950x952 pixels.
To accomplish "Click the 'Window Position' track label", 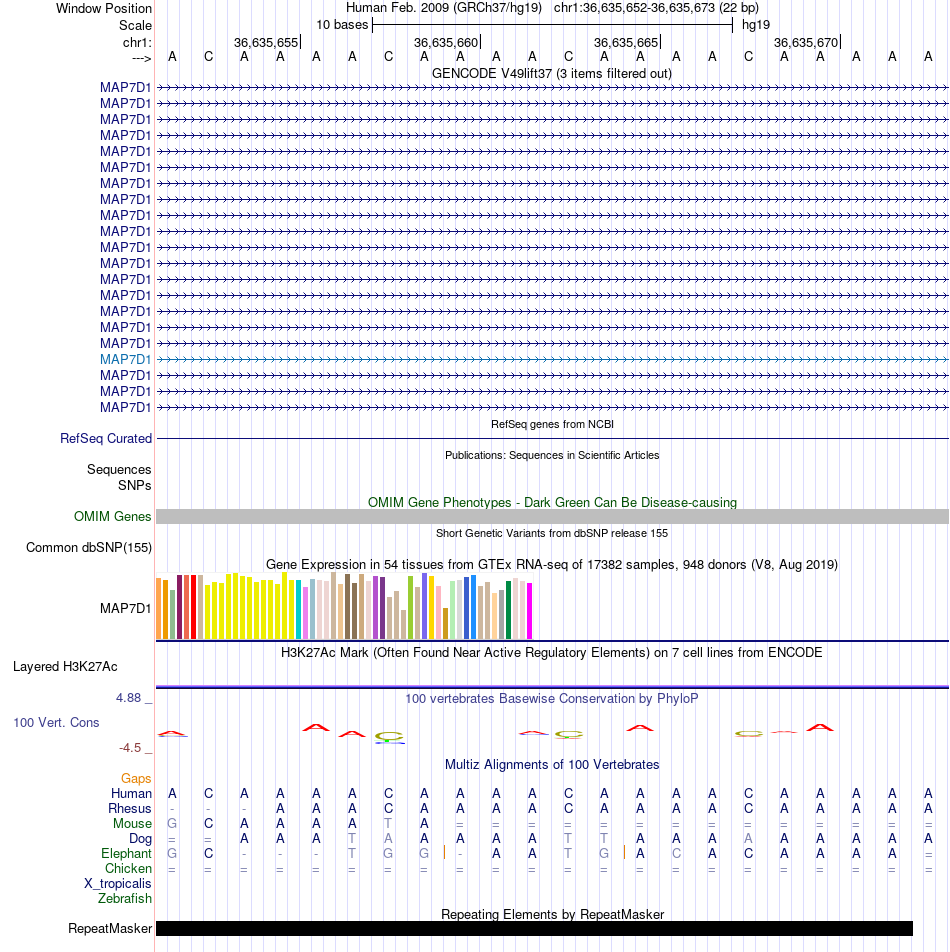I will (104, 8).
